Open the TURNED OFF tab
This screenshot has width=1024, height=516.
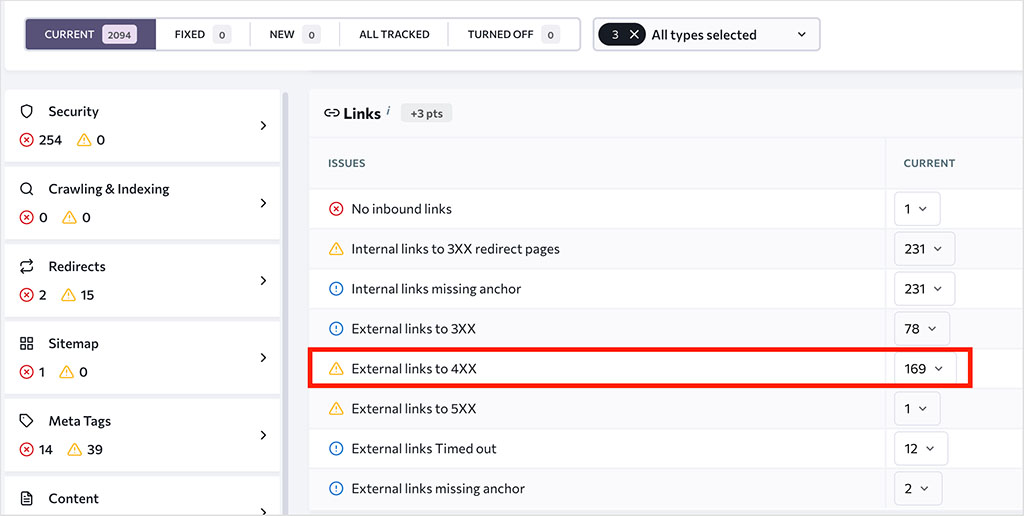(513, 35)
